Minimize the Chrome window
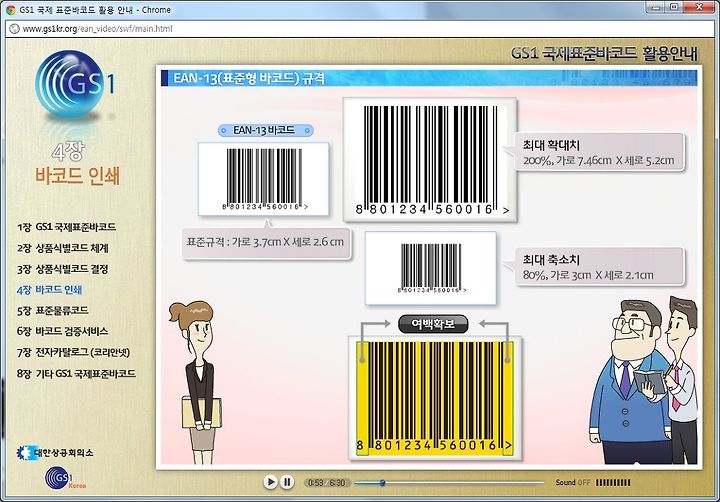Viewport: 720px width, 502px height. [655, 7]
